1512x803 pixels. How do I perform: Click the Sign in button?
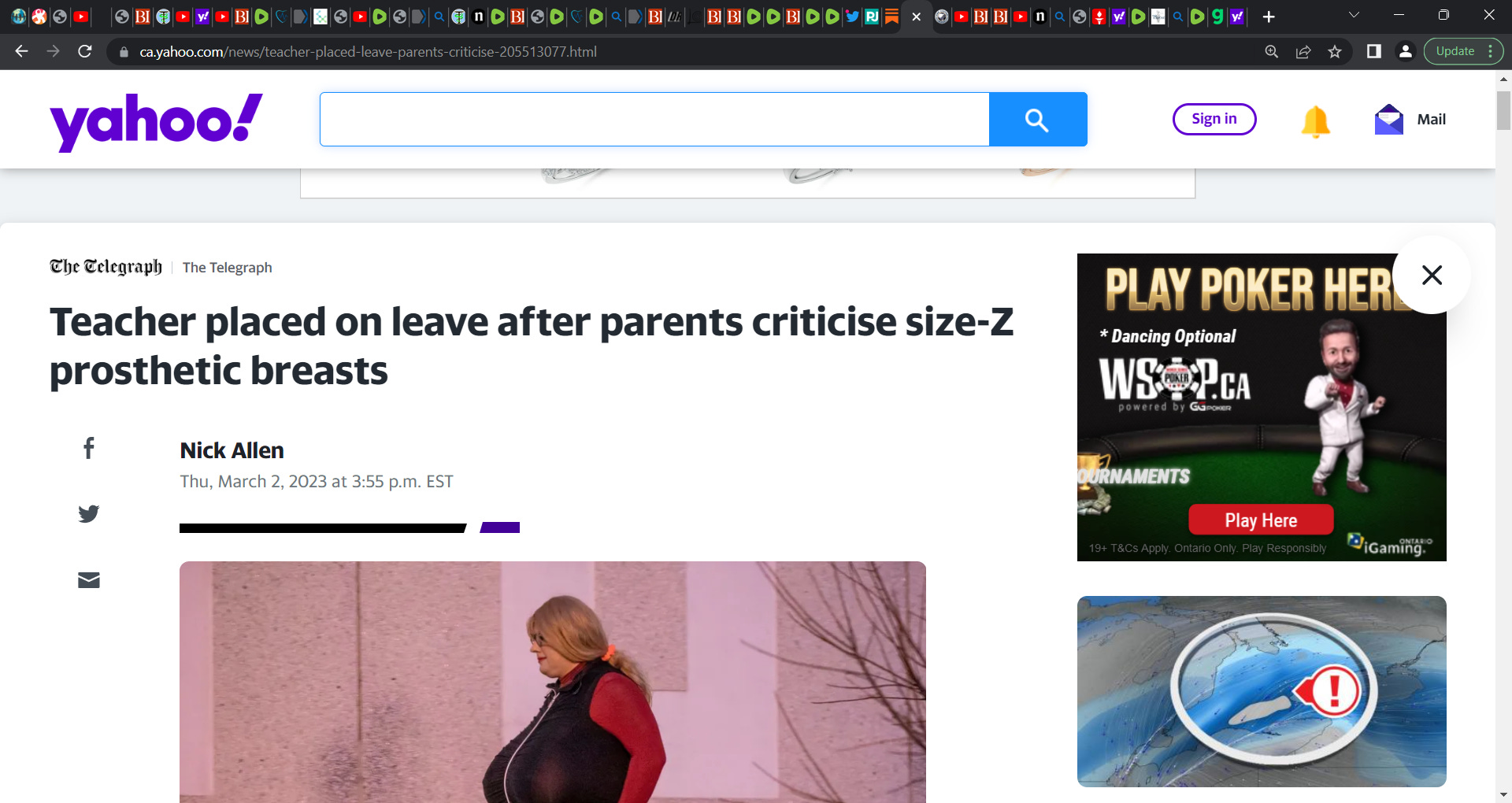[1214, 119]
